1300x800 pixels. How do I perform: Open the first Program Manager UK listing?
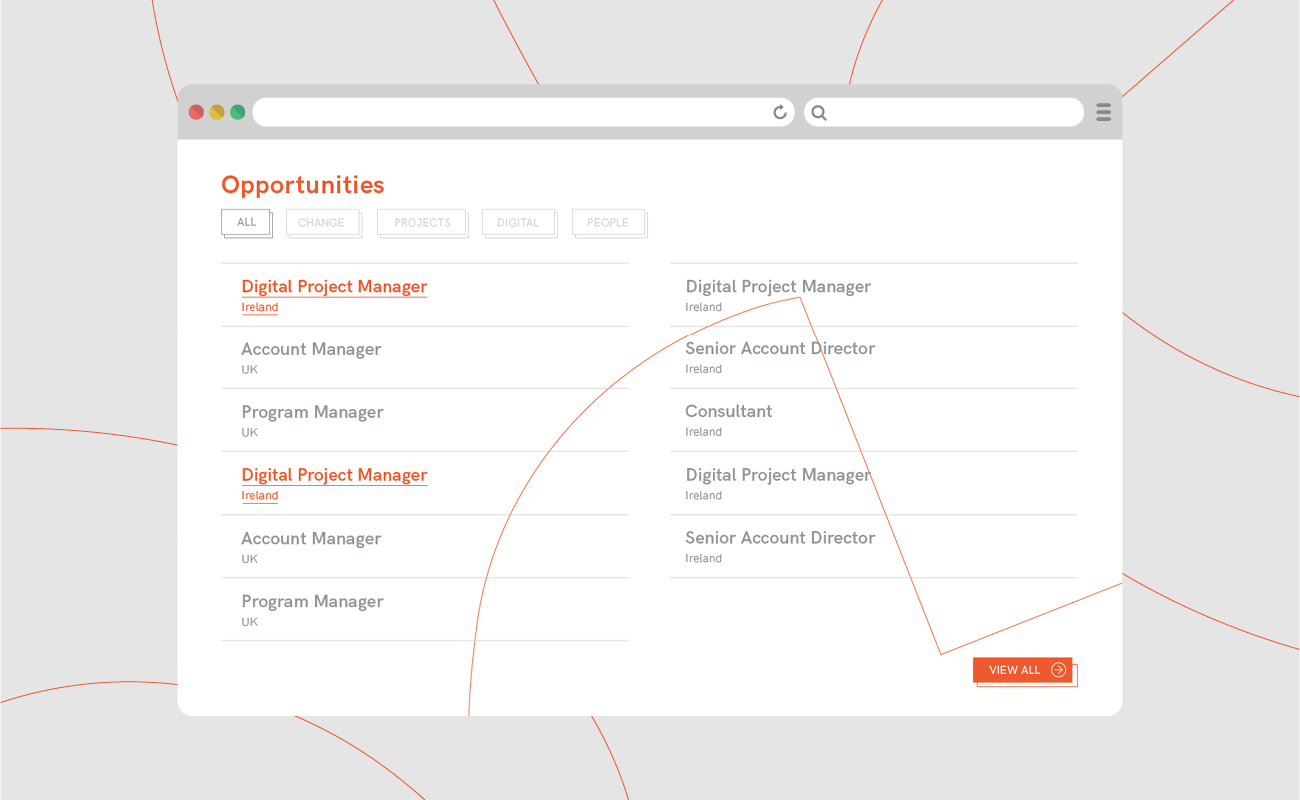pyautogui.click(x=312, y=412)
